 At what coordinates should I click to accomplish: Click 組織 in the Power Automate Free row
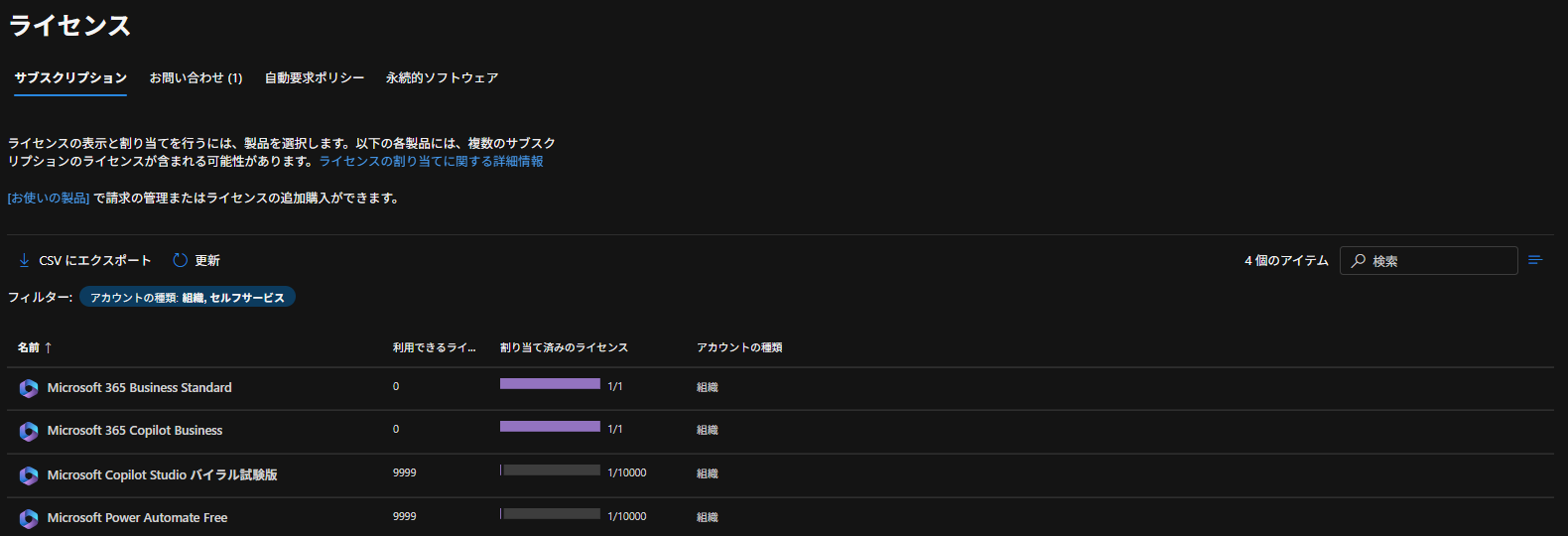(x=707, y=517)
